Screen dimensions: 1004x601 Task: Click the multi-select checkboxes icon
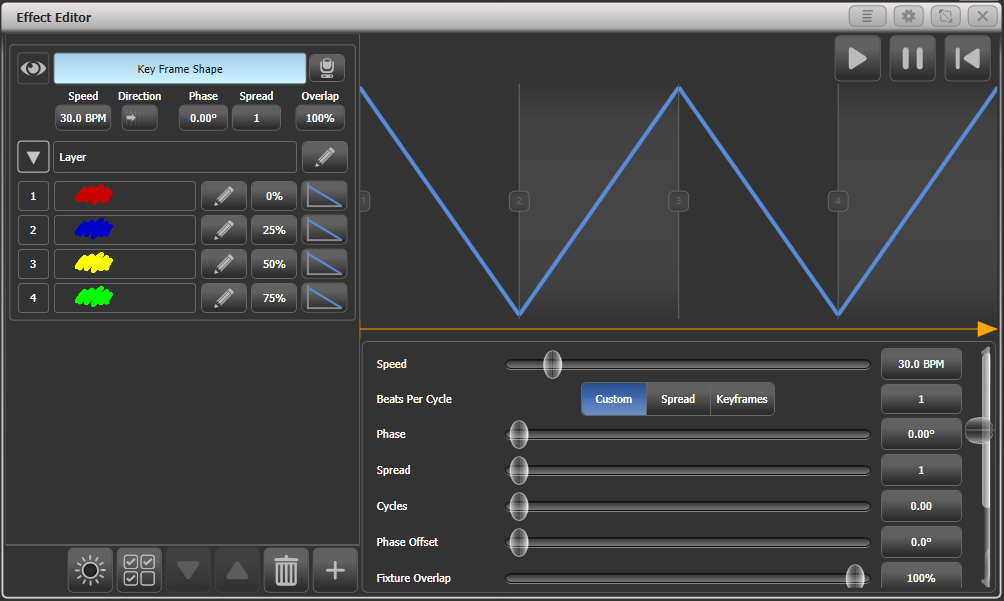(x=138, y=570)
